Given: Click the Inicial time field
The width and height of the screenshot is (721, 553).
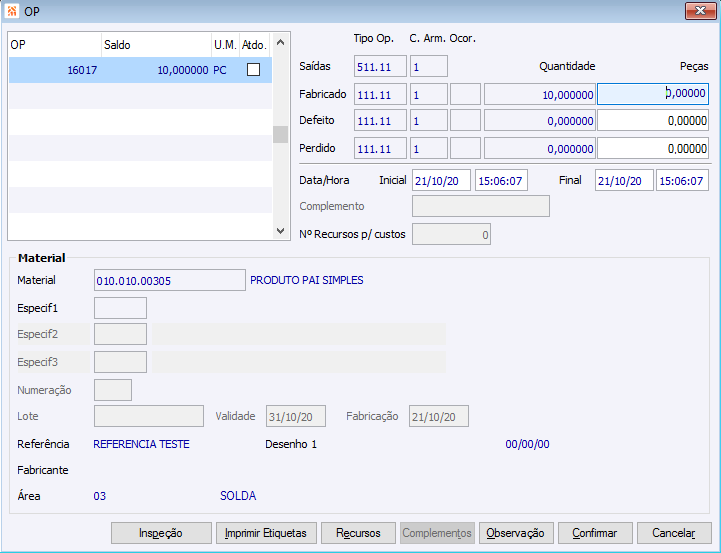Looking at the screenshot, I should click(501, 180).
